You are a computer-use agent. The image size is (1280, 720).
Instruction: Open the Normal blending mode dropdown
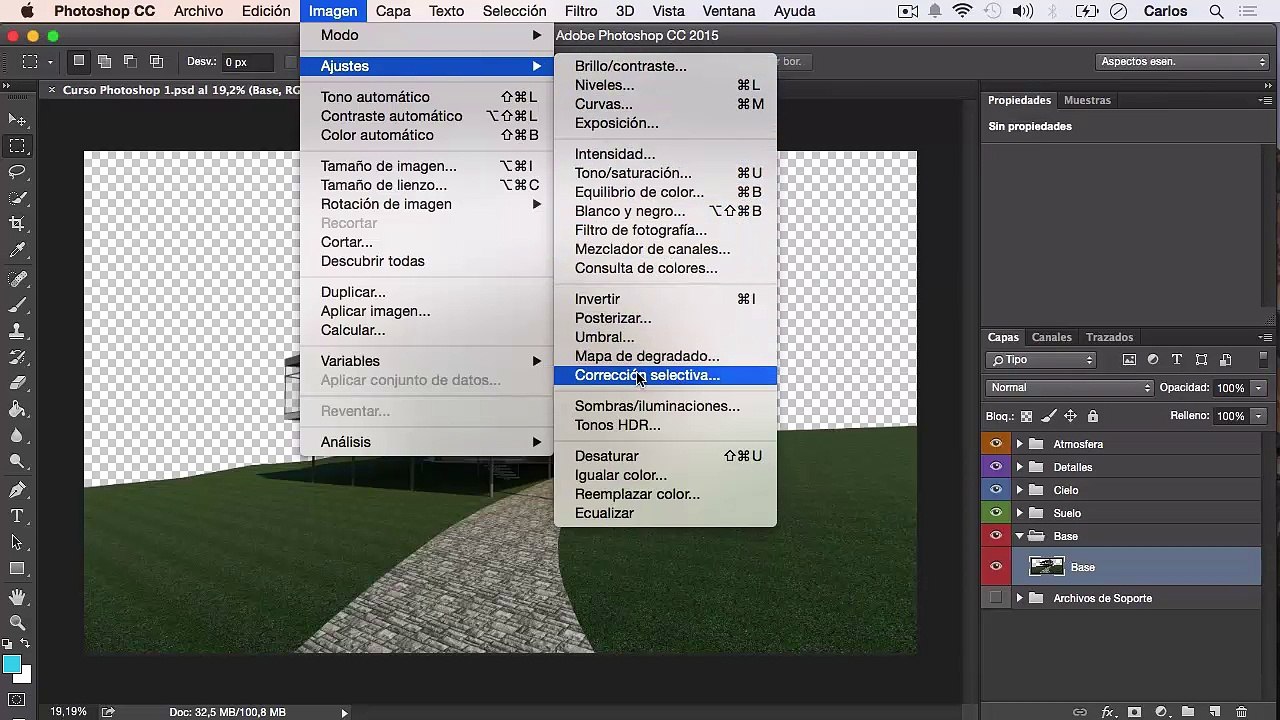pos(1070,388)
